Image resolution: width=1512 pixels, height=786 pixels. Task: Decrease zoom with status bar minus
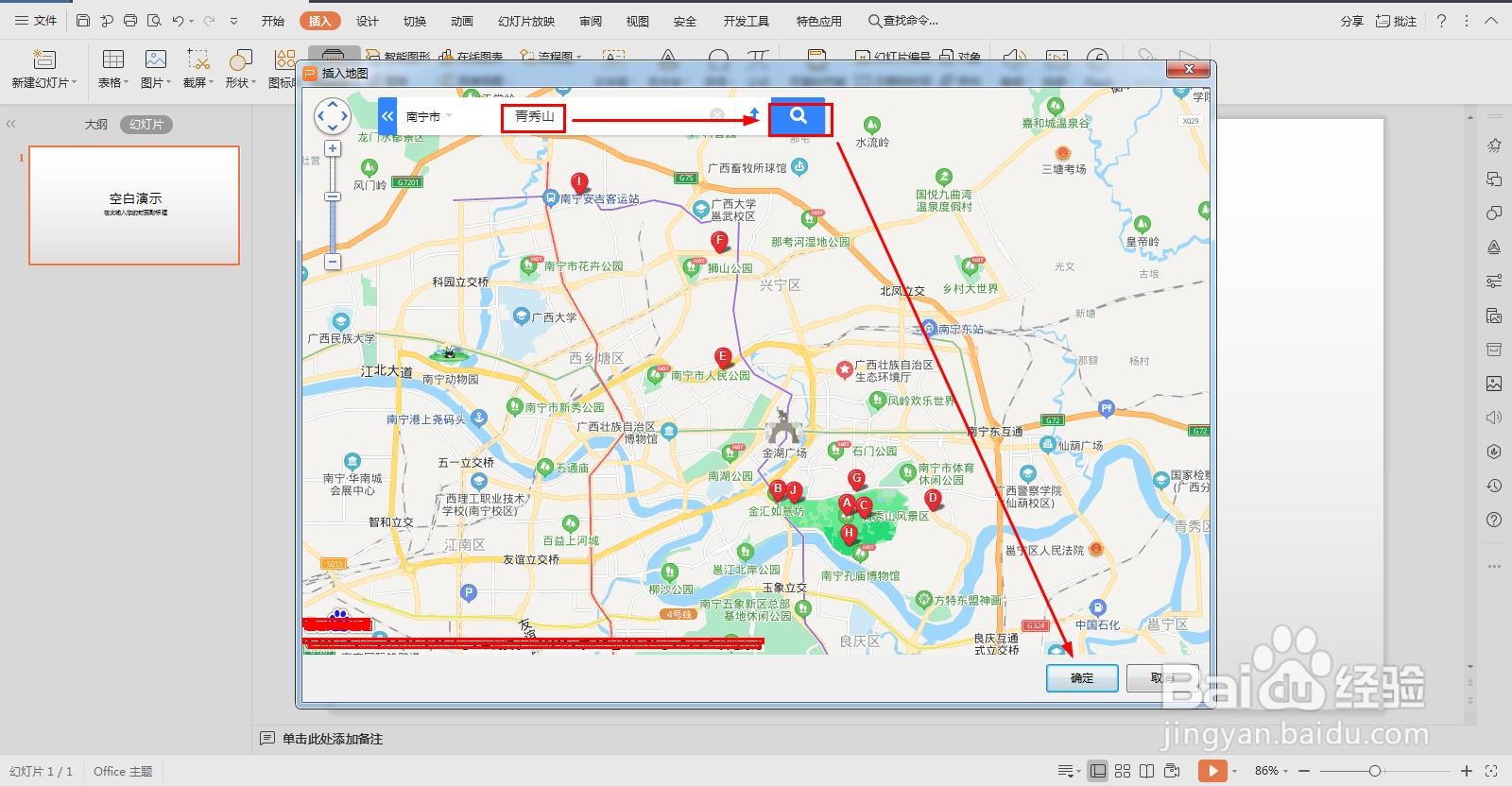pyautogui.click(x=1304, y=771)
